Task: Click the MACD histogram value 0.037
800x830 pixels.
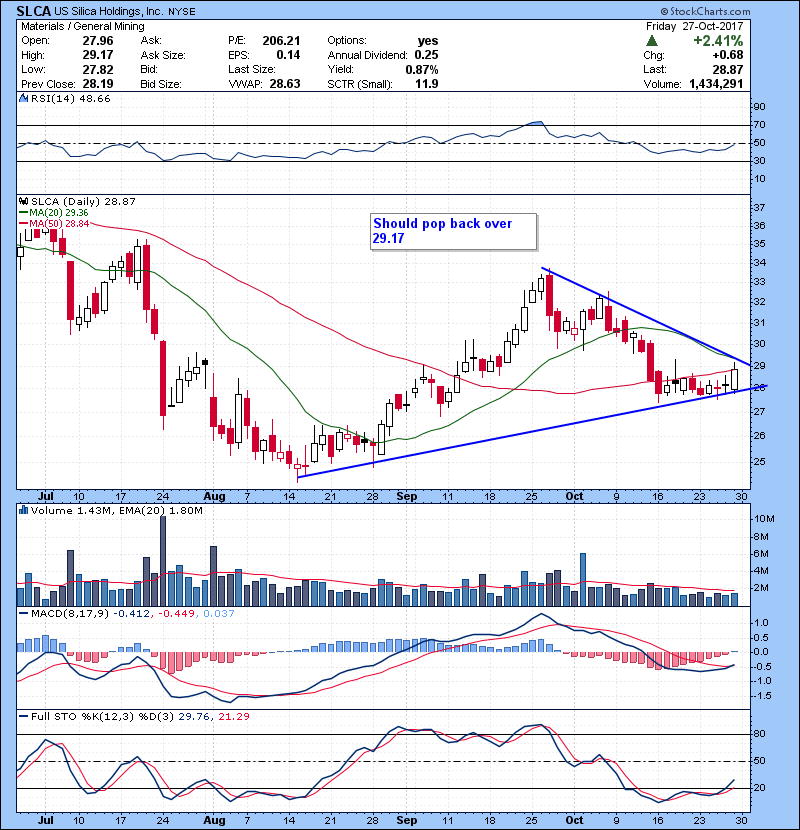Action: click(x=218, y=614)
